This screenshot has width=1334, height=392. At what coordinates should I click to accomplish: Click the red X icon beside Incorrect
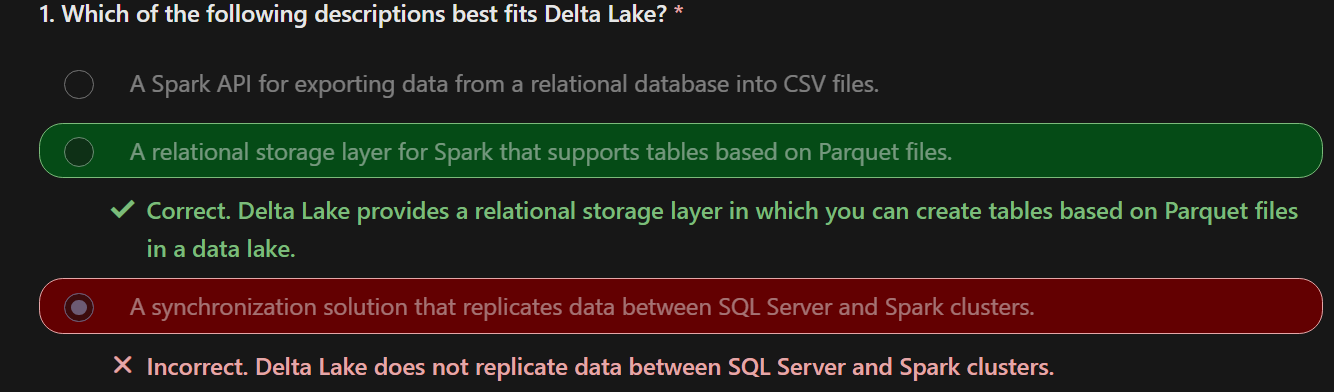tap(123, 366)
